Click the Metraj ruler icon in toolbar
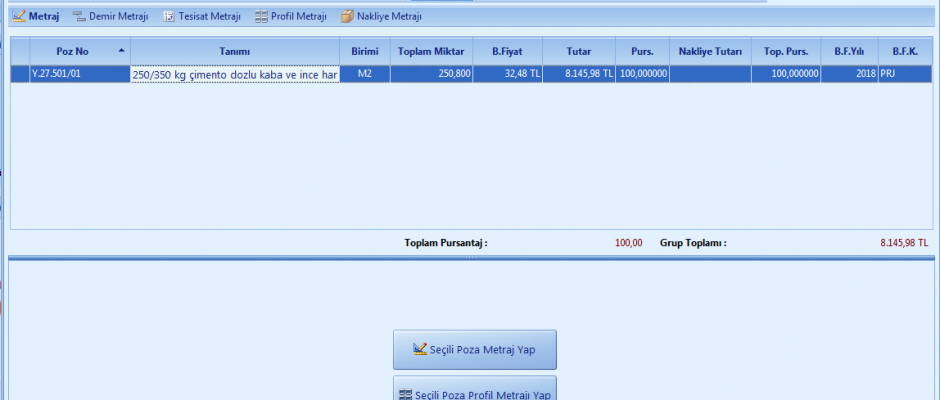 [x=18, y=17]
